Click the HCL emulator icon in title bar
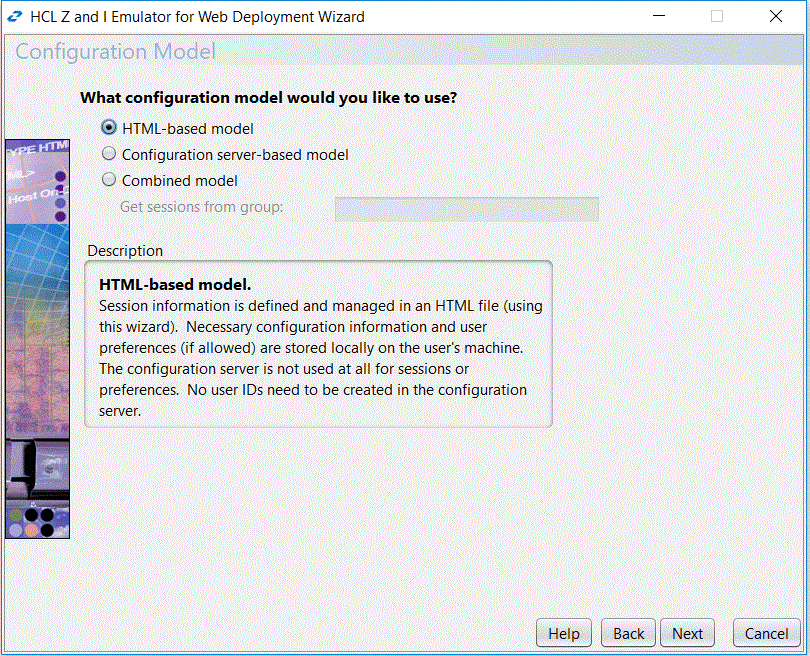This screenshot has height=656, width=810. pos(16,16)
